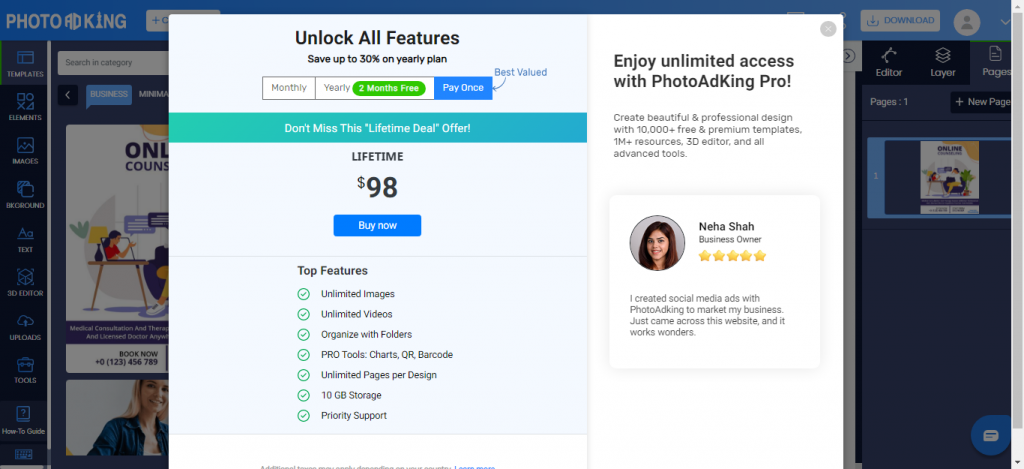Image resolution: width=1024 pixels, height=469 pixels.
Task: Open the Tools sidebar panel
Action: (25, 370)
